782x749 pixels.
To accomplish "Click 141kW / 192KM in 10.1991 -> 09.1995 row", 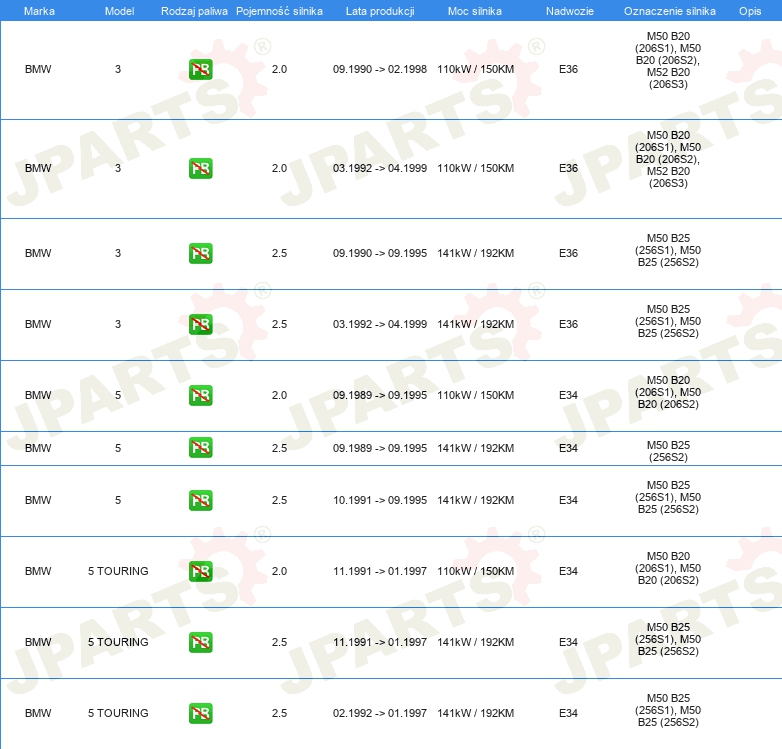I will tap(475, 500).
